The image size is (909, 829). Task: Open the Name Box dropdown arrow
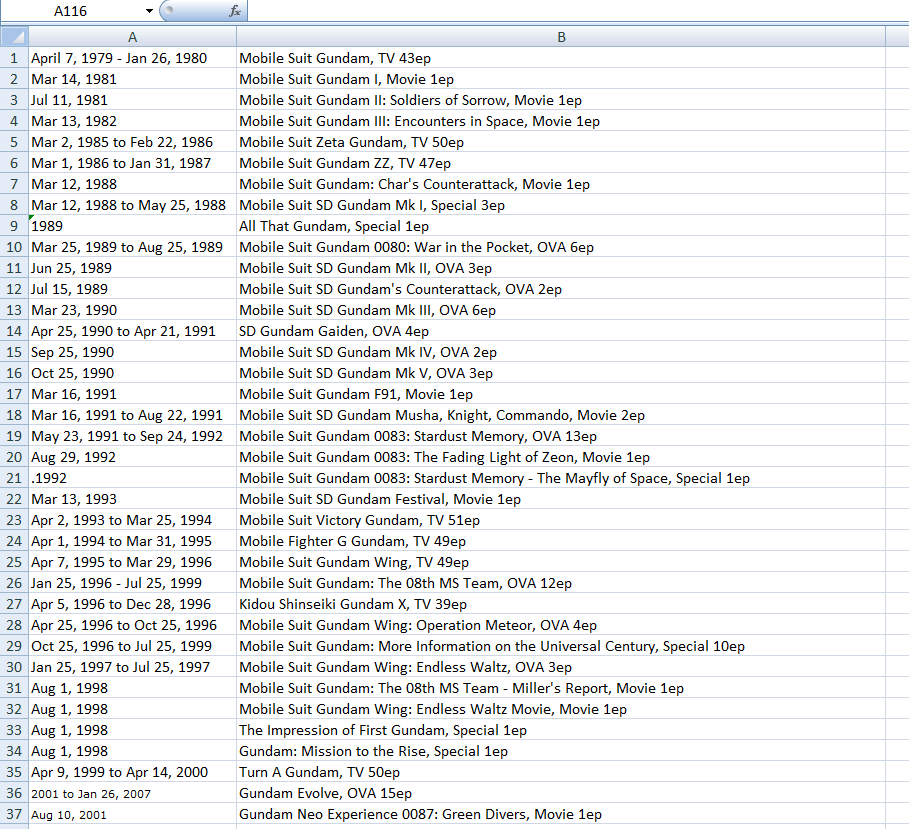149,11
